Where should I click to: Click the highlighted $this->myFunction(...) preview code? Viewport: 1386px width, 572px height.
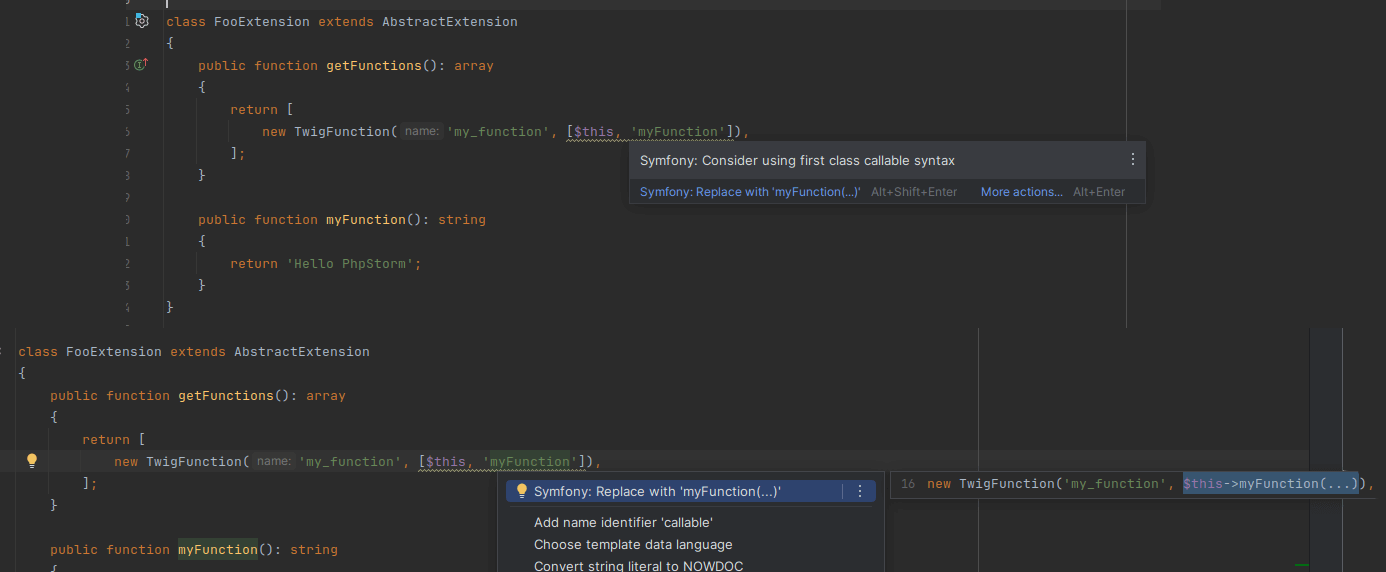[x=1270, y=484]
